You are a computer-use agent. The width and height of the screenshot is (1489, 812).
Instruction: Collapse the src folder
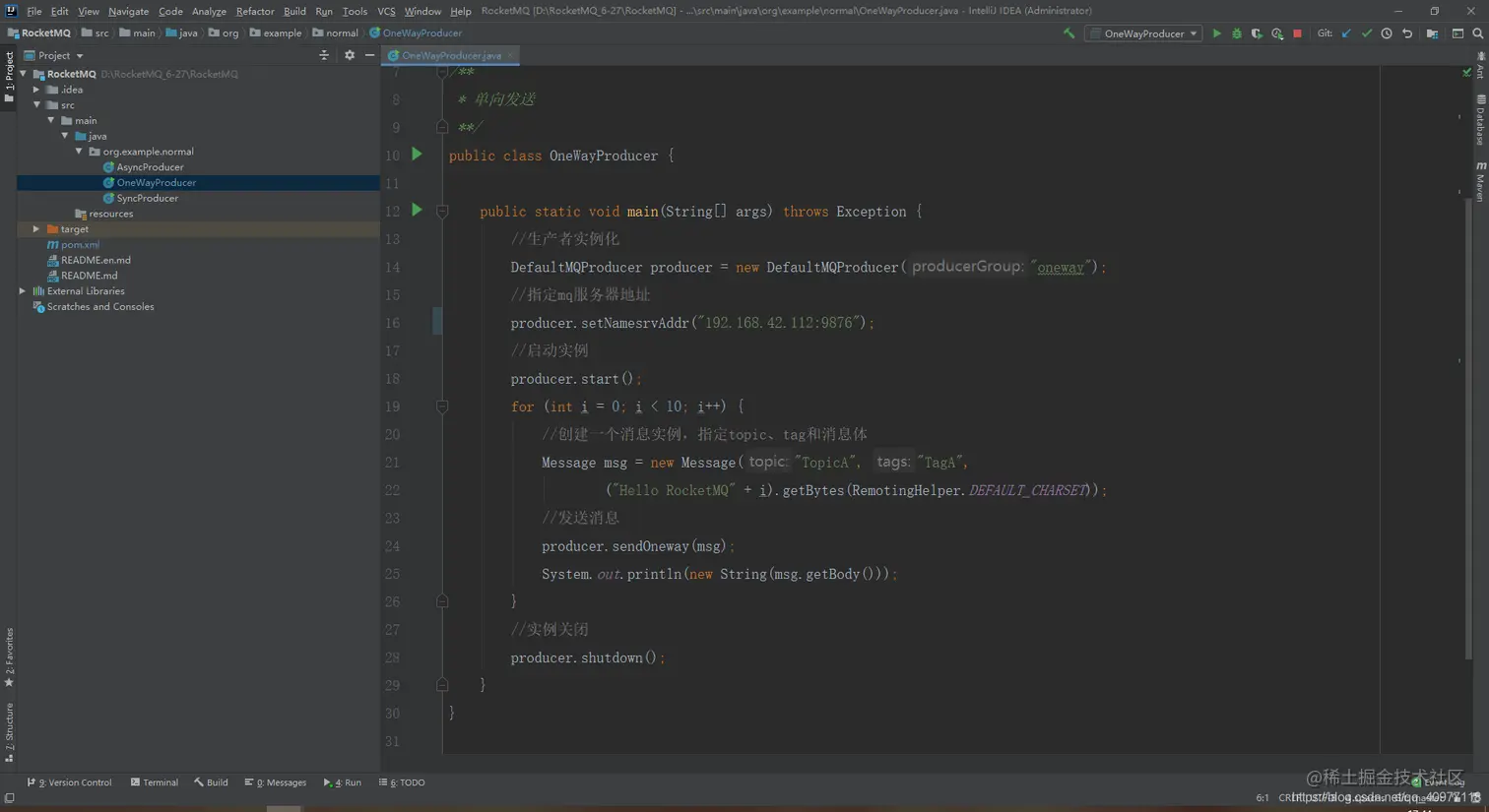pos(36,104)
